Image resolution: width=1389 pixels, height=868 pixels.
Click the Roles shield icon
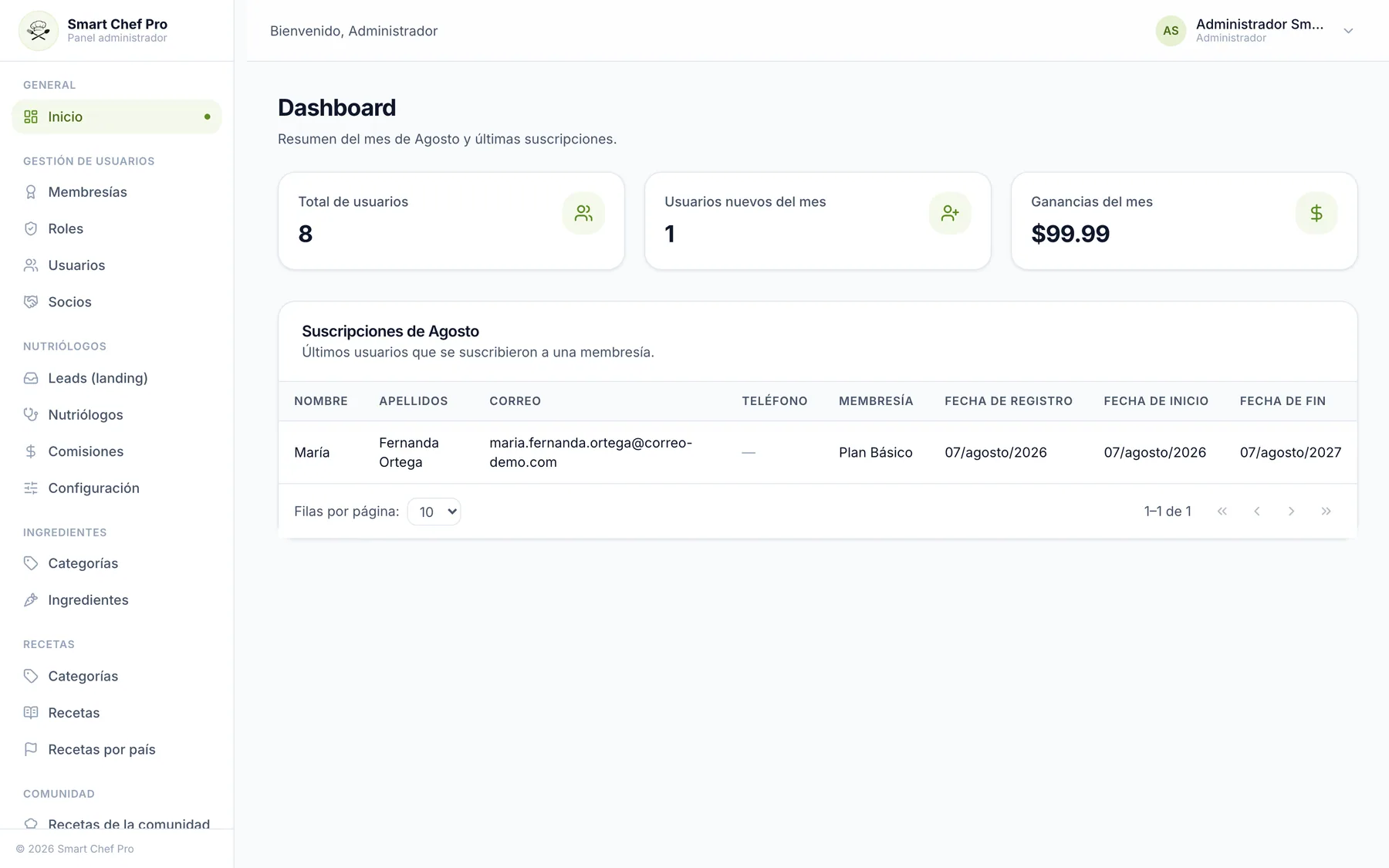[31, 228]
